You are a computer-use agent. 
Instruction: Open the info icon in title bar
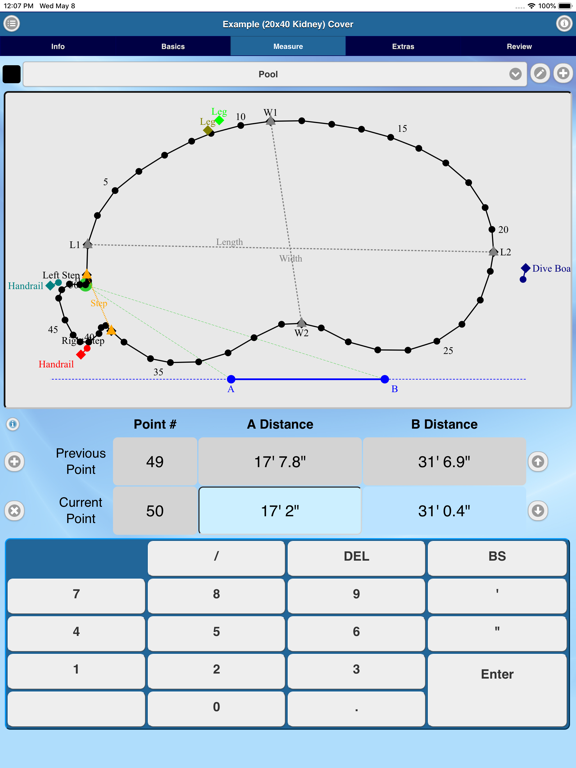[564, 24]
